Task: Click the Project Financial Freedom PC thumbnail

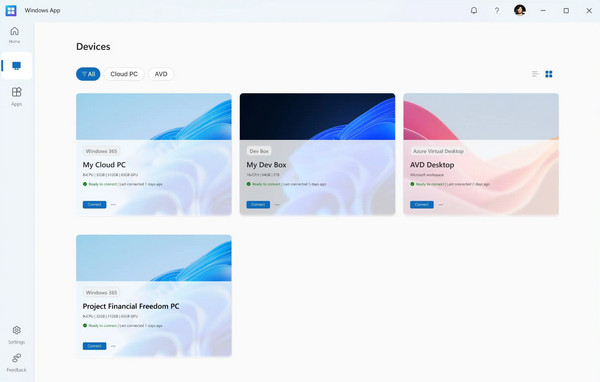Action: pyautogui.click(x=154, y=258)
